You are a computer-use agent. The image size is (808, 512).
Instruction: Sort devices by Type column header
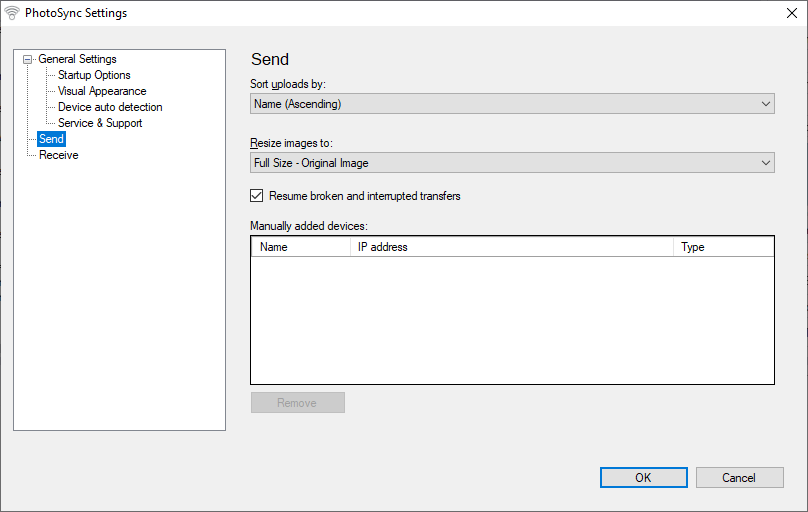tap(723, 247)
